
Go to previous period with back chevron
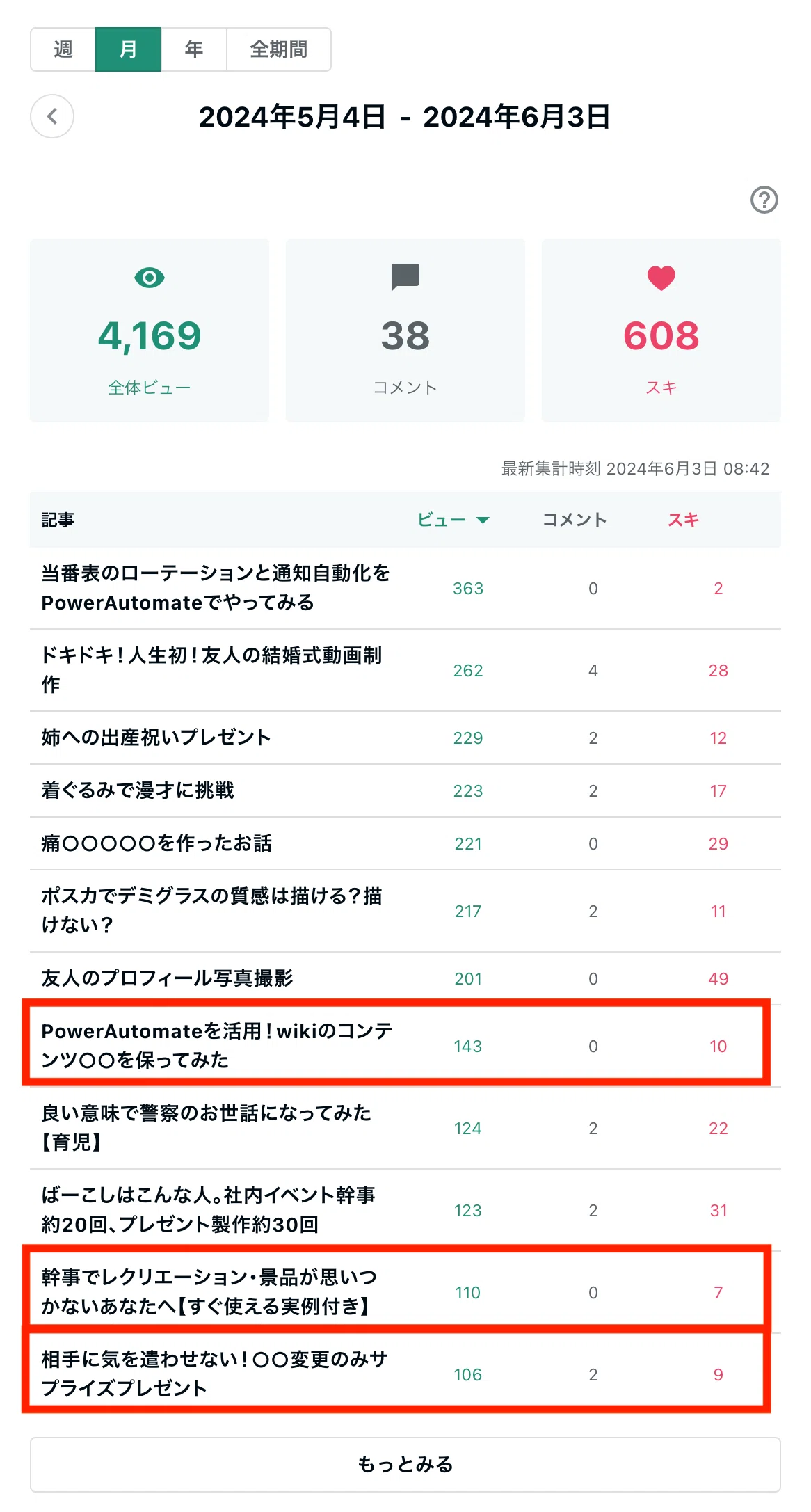tap(52, 116)
